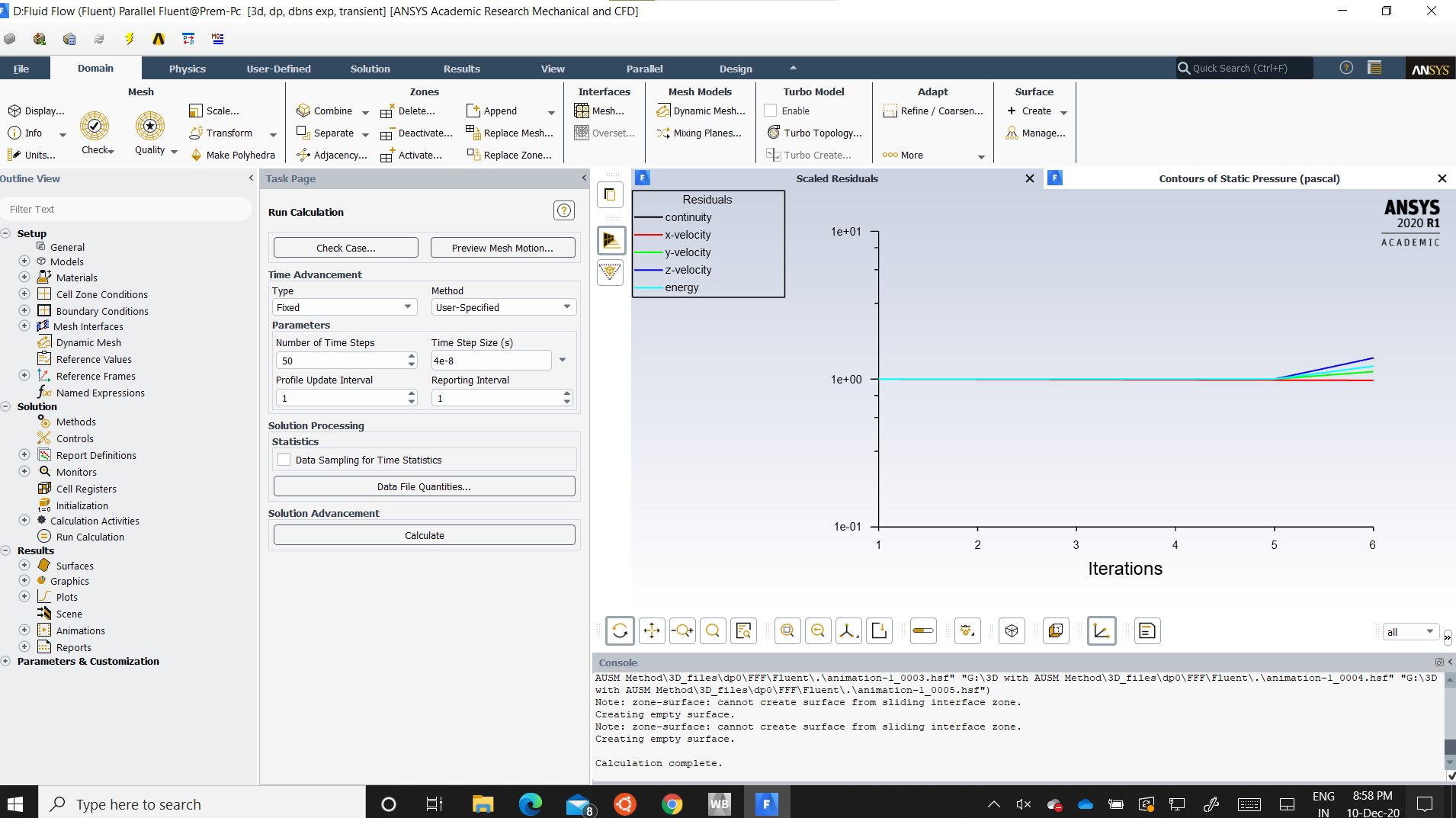Collapse the Setup section
This screenshot has width=1456, height=818.
(x=5, y=233)
